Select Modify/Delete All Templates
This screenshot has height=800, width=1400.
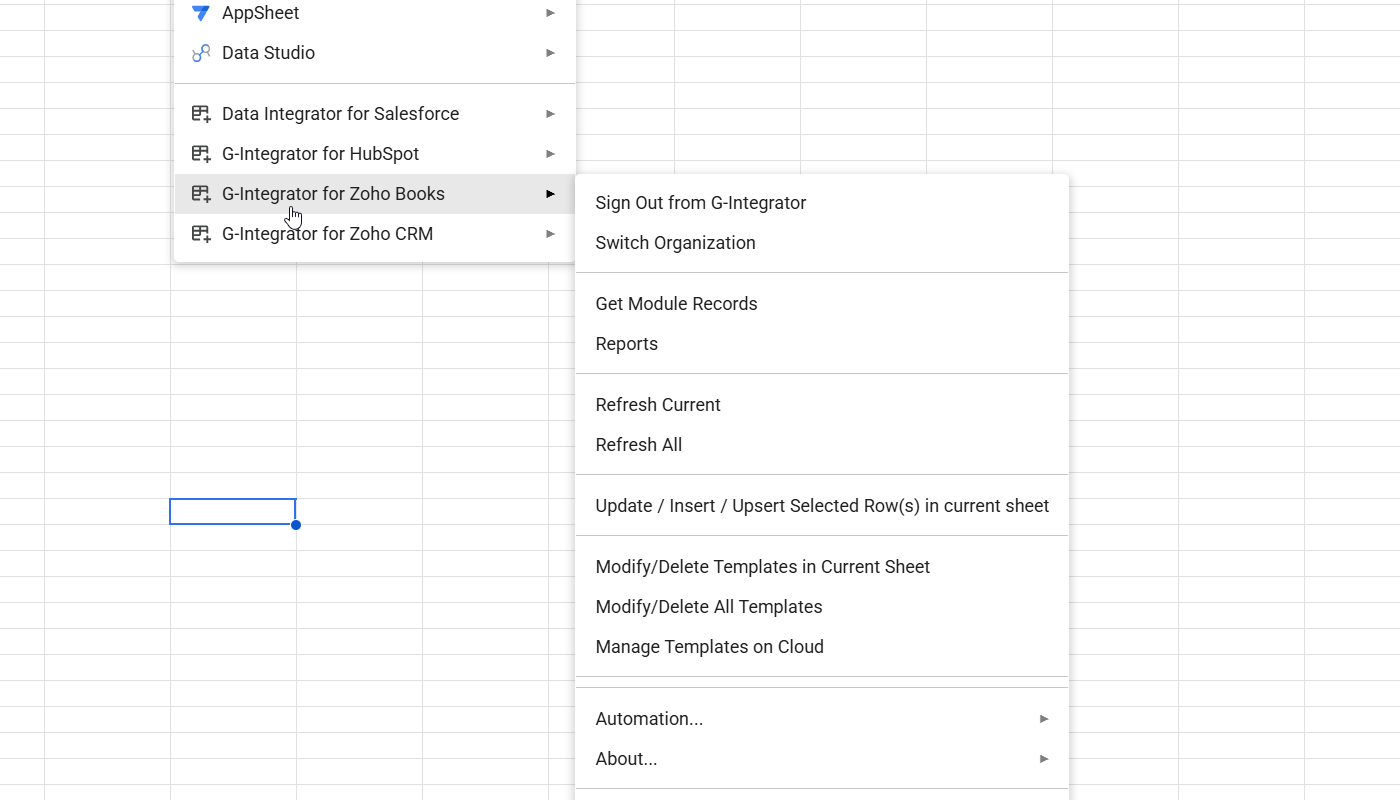click(x=822, y=607)
